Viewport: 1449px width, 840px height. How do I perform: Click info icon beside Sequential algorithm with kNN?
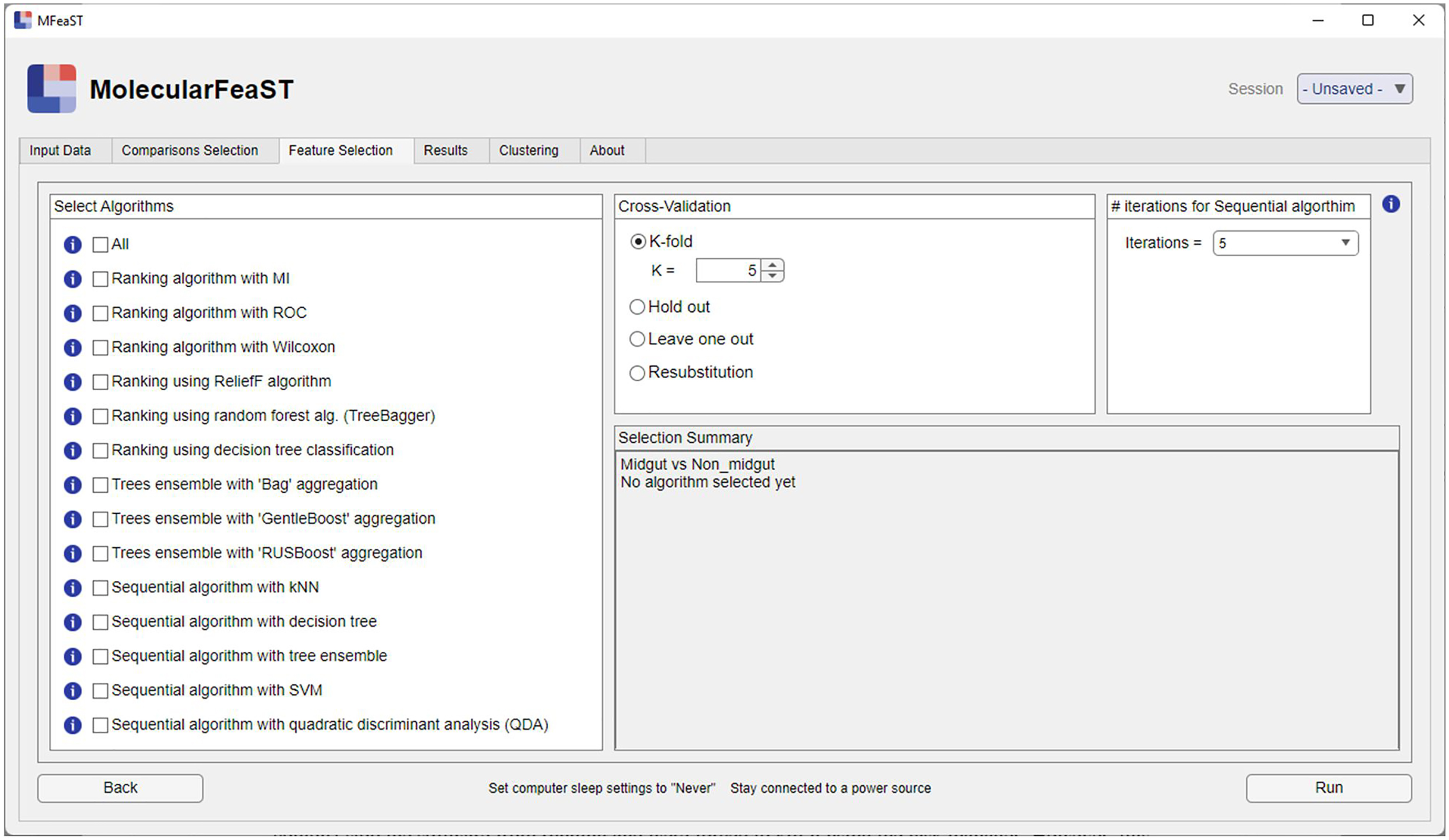point(72,588)
